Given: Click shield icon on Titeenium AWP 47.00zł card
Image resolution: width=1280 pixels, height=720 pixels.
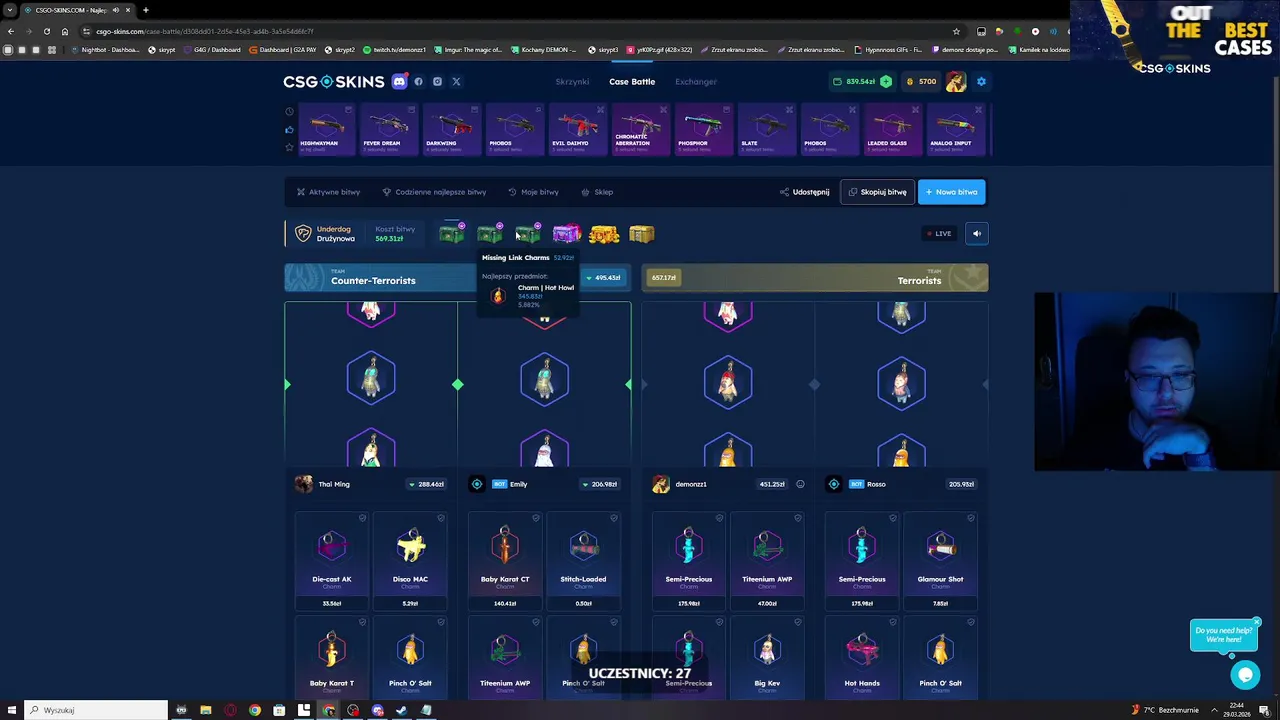Looking at the screenshot, I should (x=797, y=518).
